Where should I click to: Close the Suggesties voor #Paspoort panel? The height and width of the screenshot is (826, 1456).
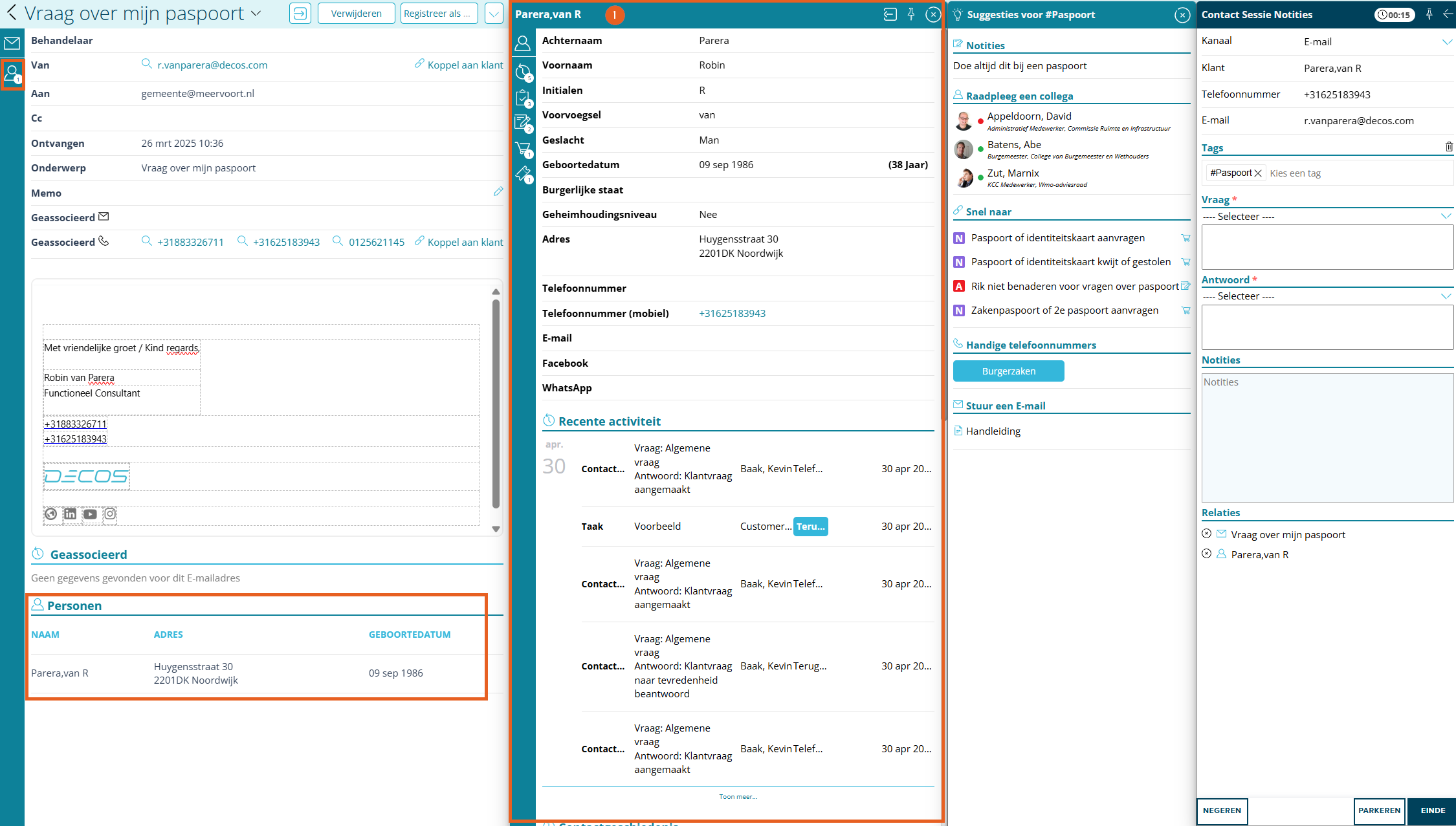coord(1182,15)
